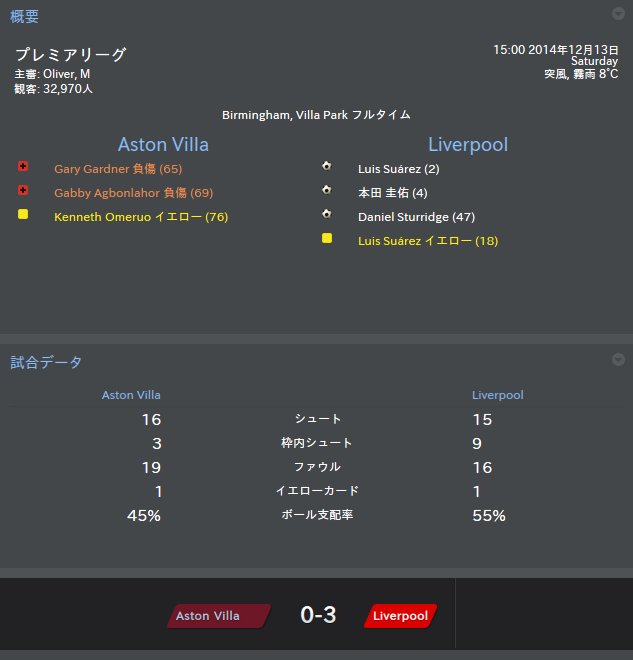
Task: Open the 概要 section header
Action: click(x=25, y=16)
